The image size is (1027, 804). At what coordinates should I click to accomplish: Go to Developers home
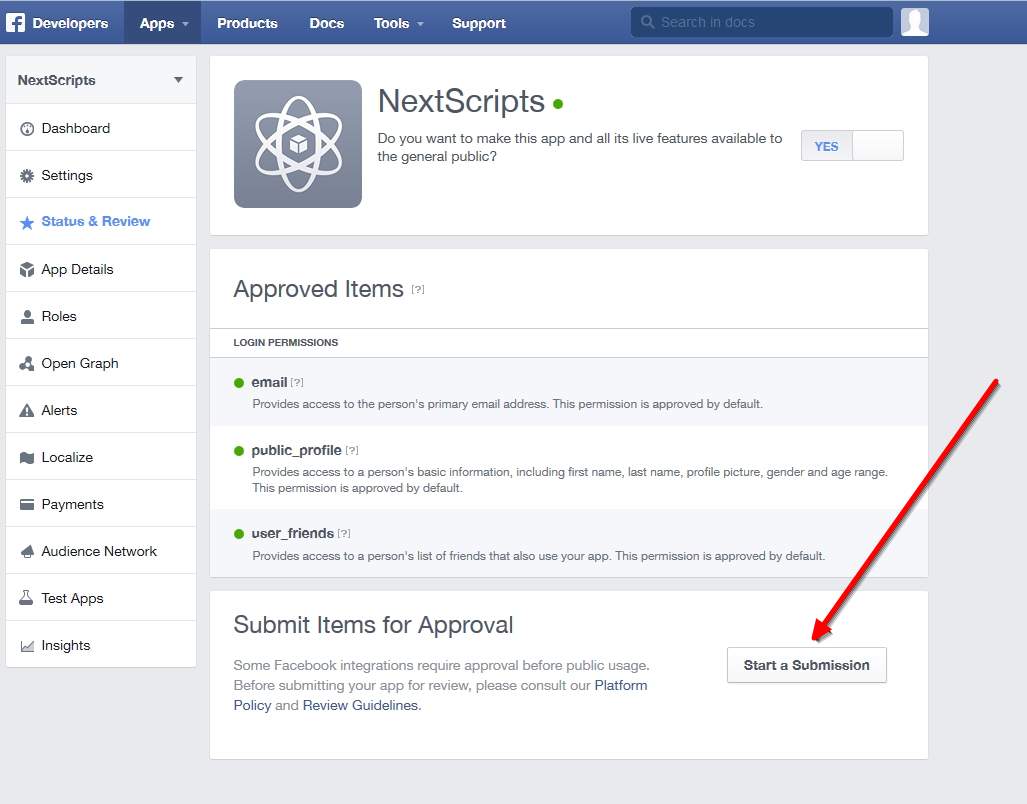70,23
